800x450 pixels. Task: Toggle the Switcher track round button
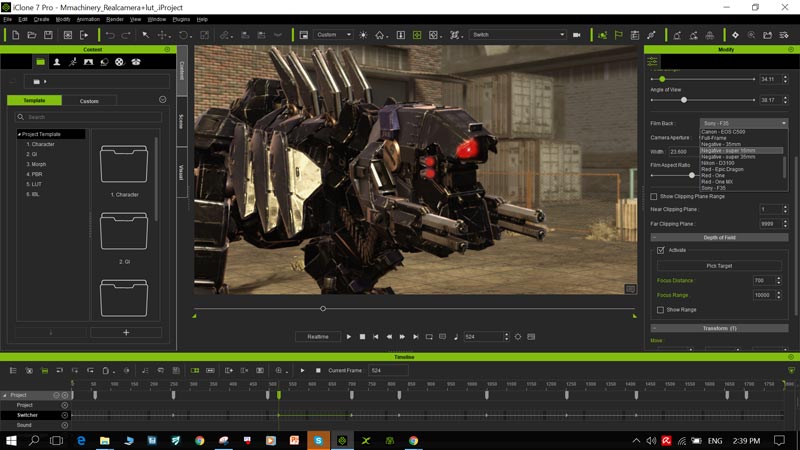(65, 415)
